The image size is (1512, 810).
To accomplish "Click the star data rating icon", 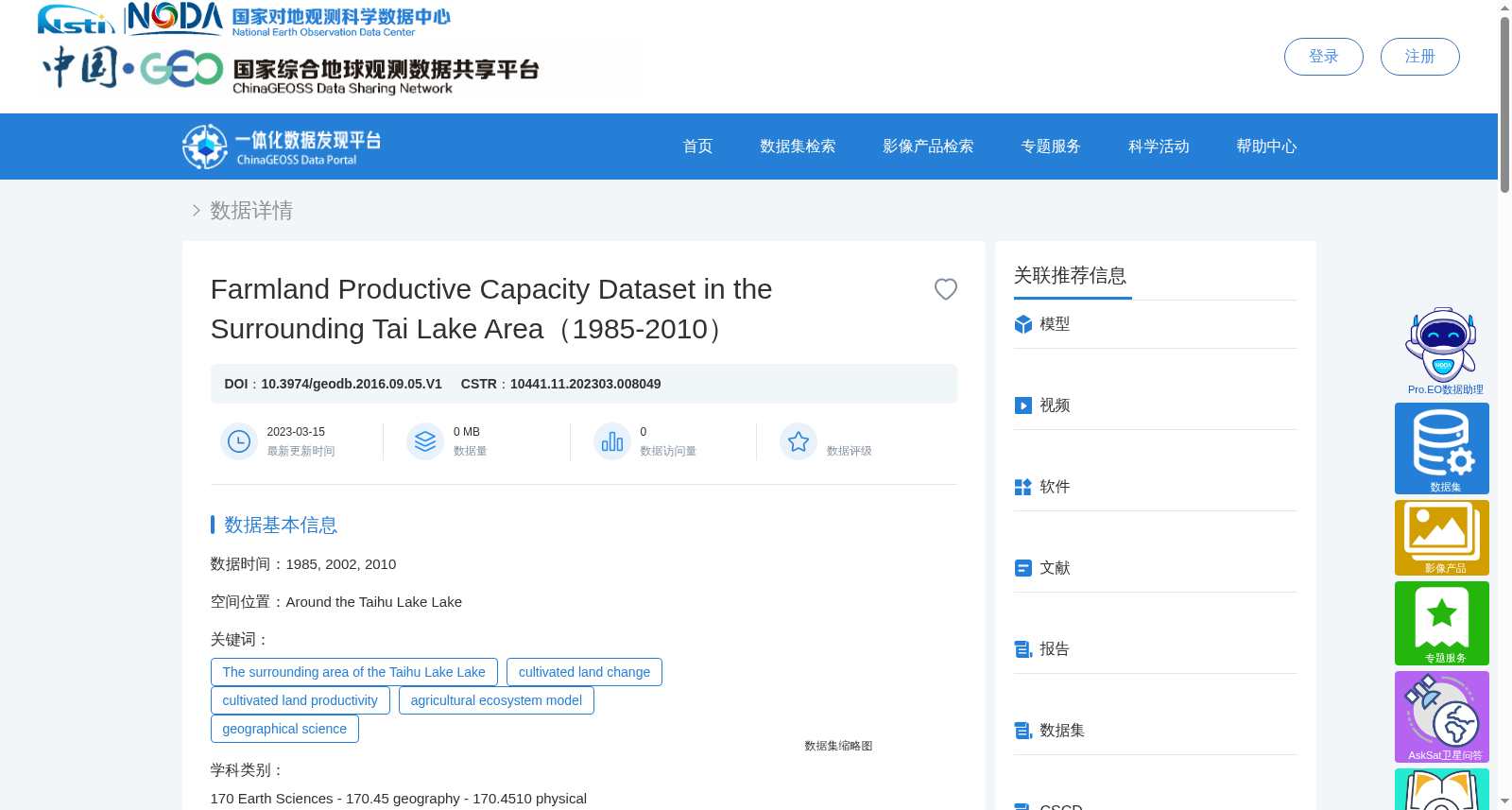I will pyautogui.click(x=799, y=441).
